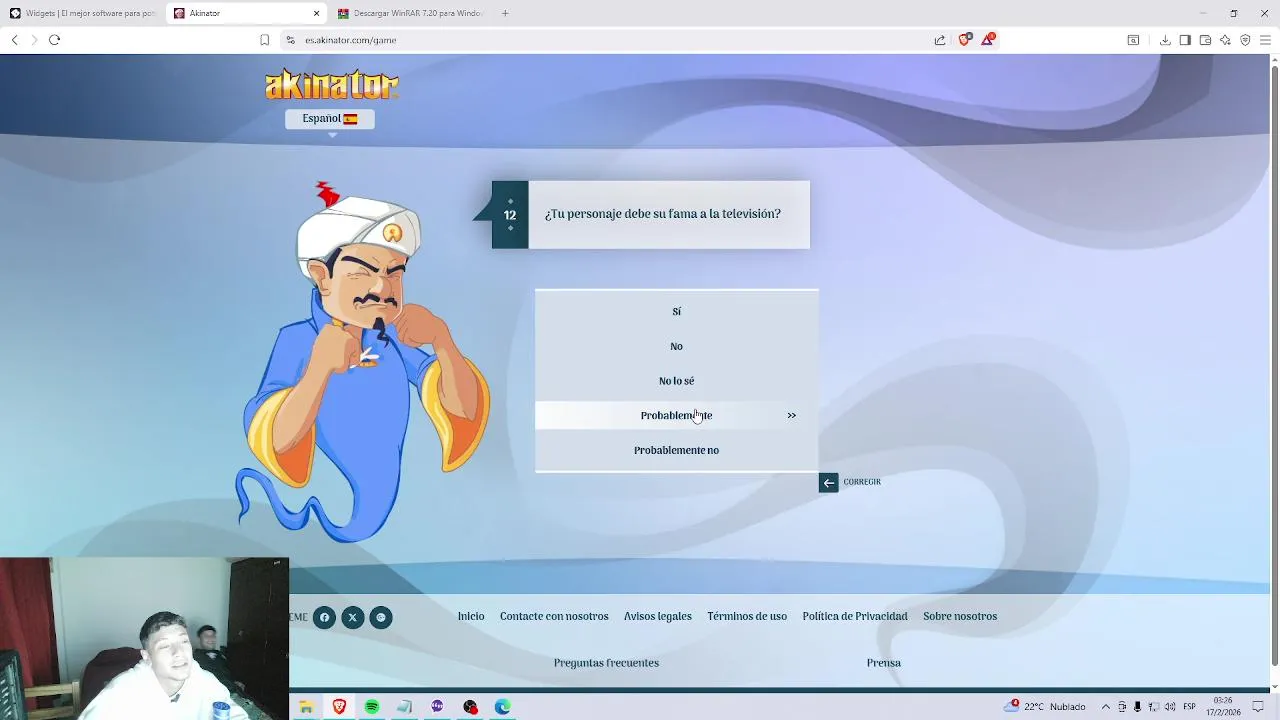Screen dimensions: 1280x720
Task: Click the ESP keyboard language indicator
Action: pyautogui.click(x=1190, y=707)
